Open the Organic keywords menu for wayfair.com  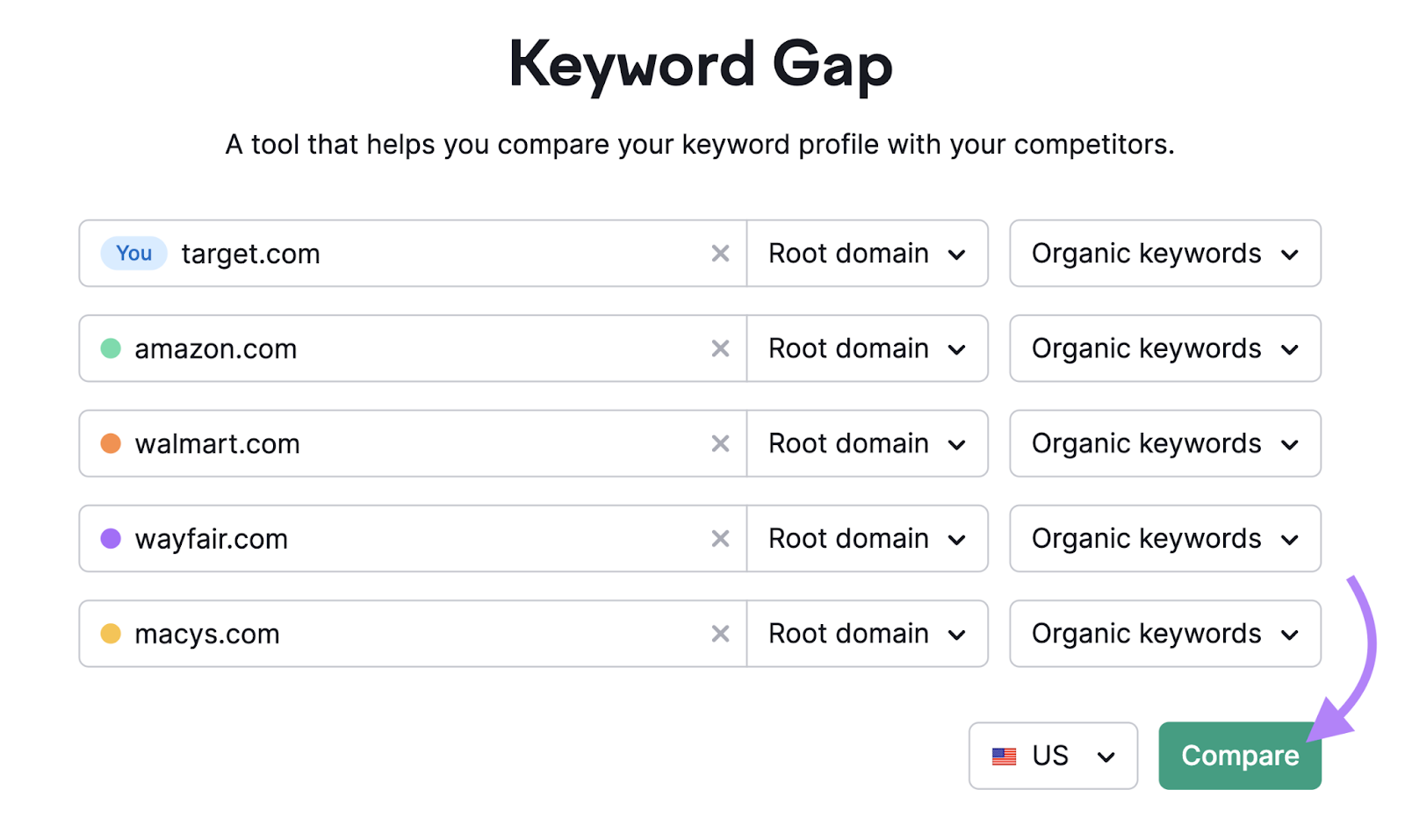1164,538
